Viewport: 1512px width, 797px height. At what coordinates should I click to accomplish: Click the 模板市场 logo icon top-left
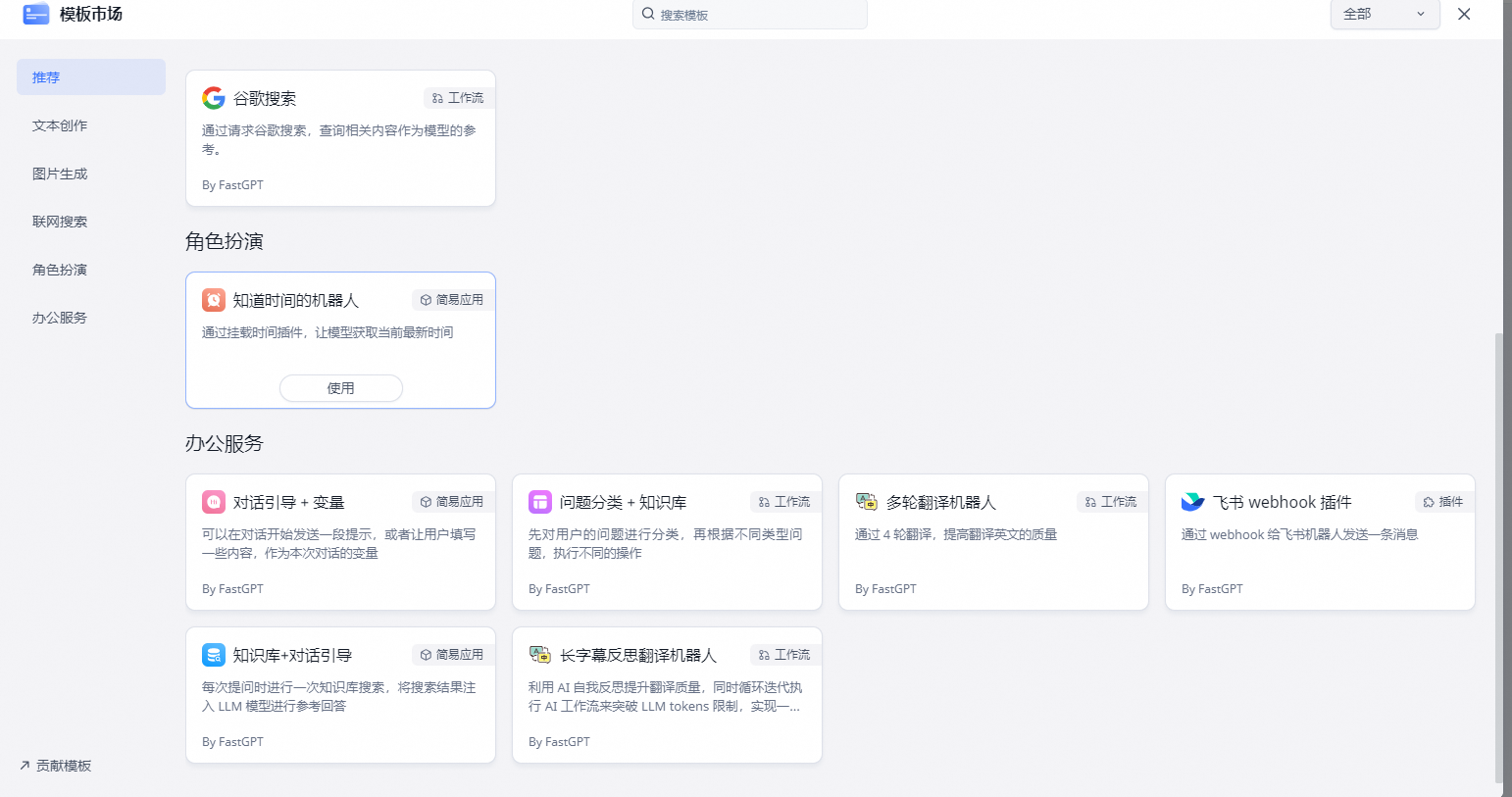coord(36,15)
